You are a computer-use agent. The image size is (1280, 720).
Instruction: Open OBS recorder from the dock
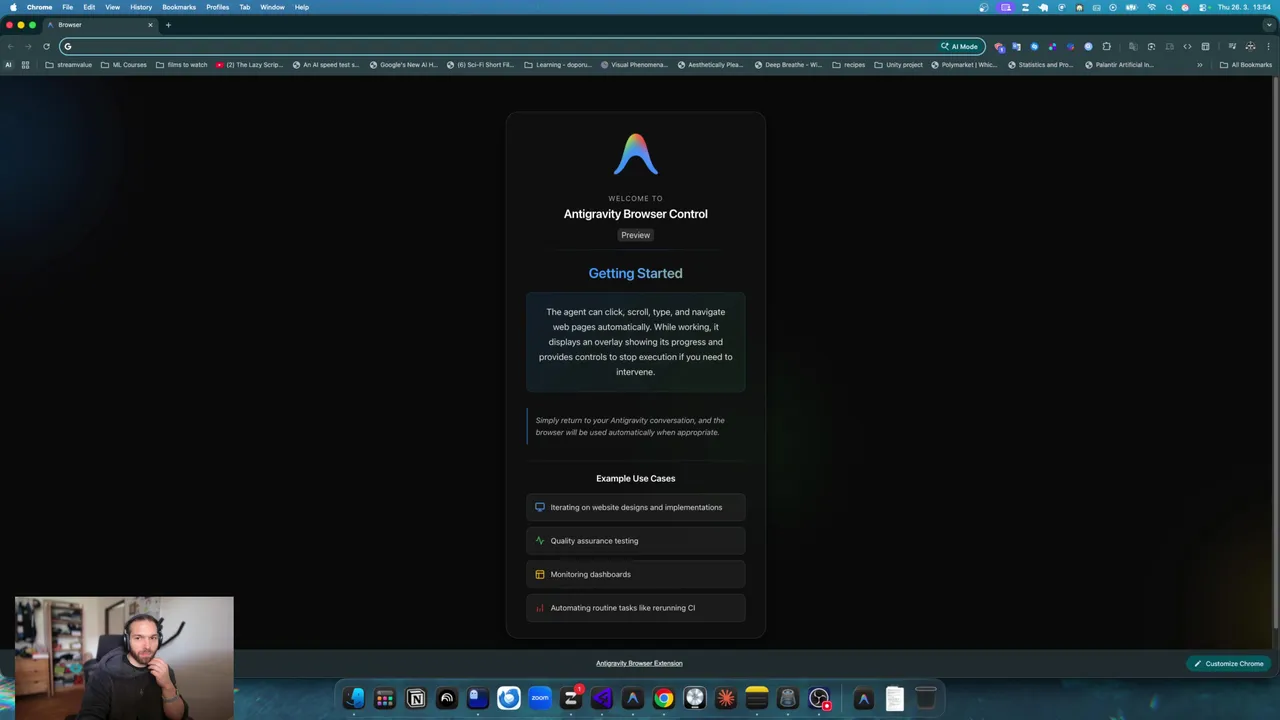point(819,698)
